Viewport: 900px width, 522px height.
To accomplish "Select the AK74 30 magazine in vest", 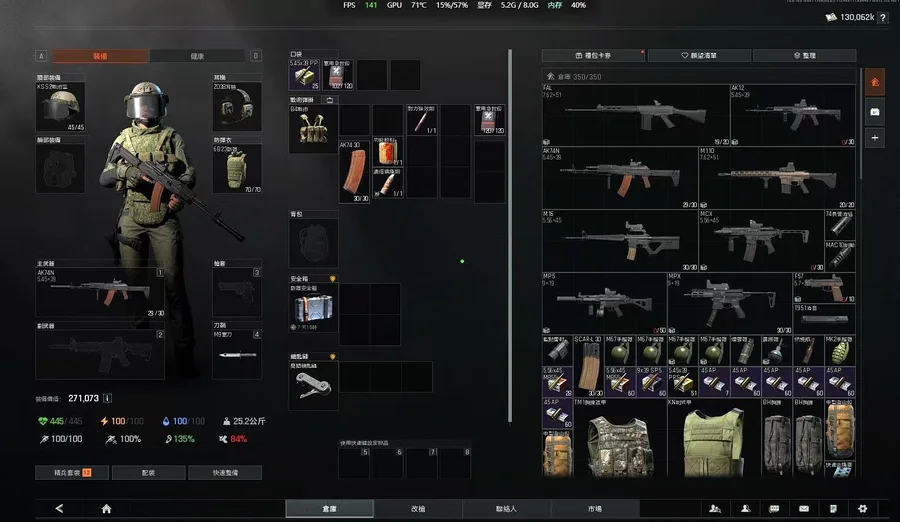I will [354, 171].
